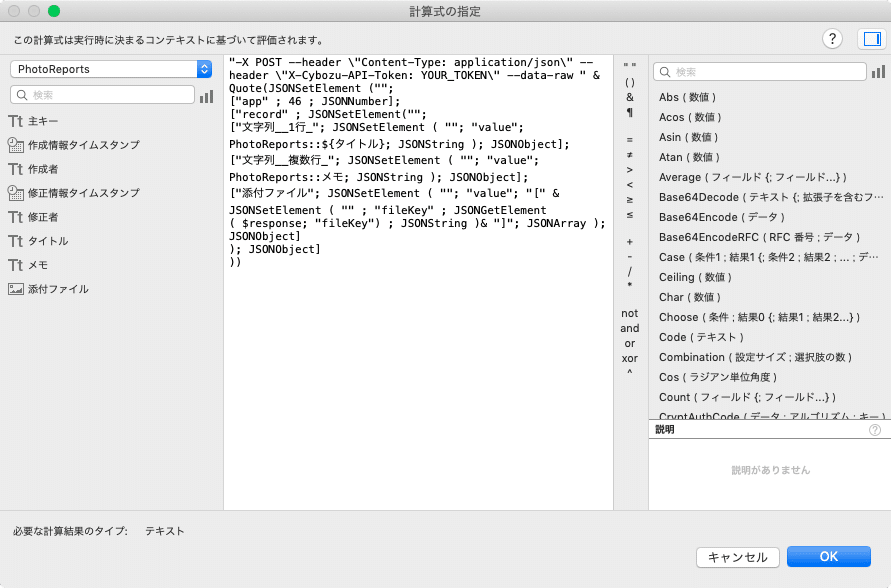Select the Choose function entry

tap(759, 317)
